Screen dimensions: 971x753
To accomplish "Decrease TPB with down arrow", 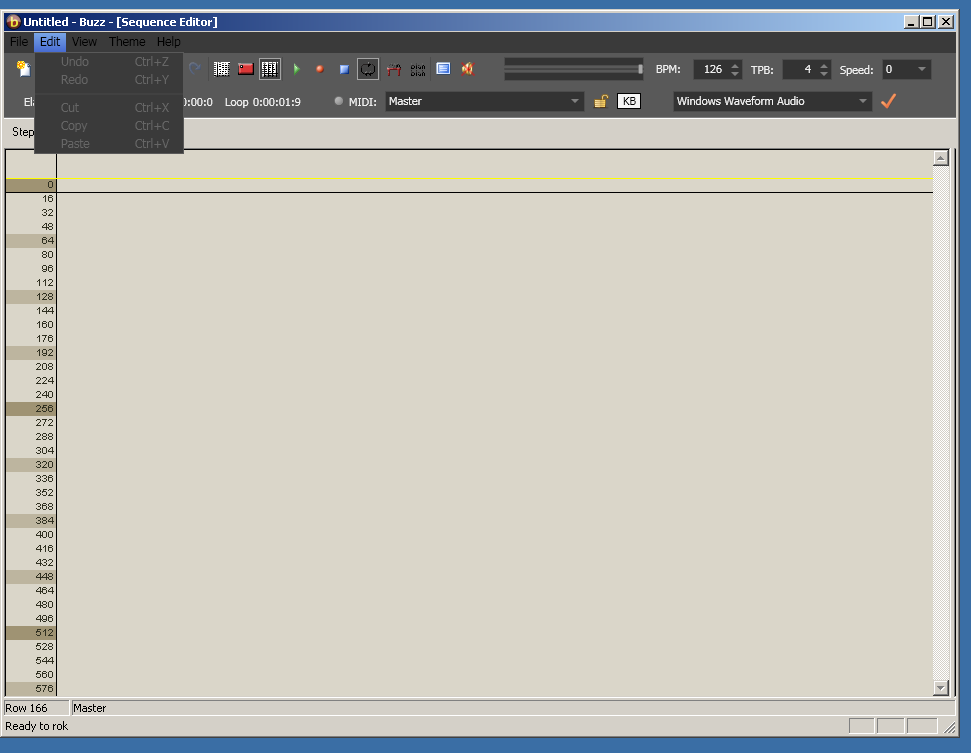I will pos(824,74).
